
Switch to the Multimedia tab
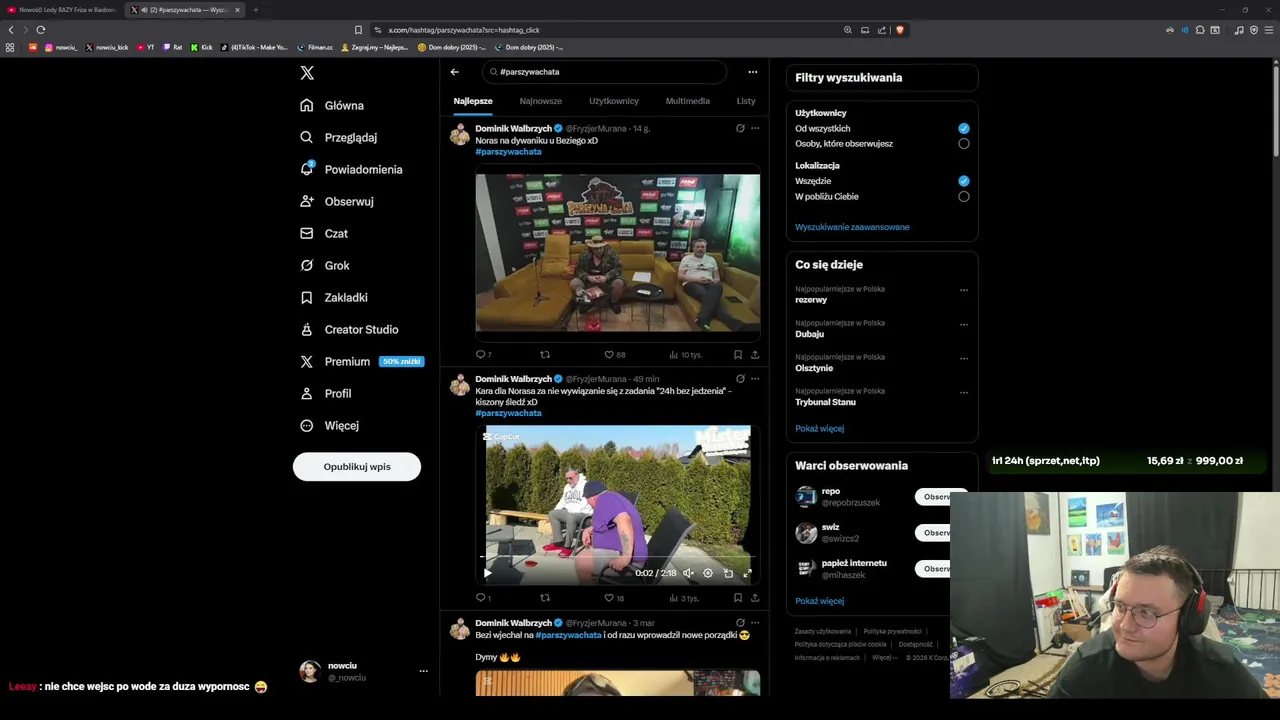click(x=688, y=101)
